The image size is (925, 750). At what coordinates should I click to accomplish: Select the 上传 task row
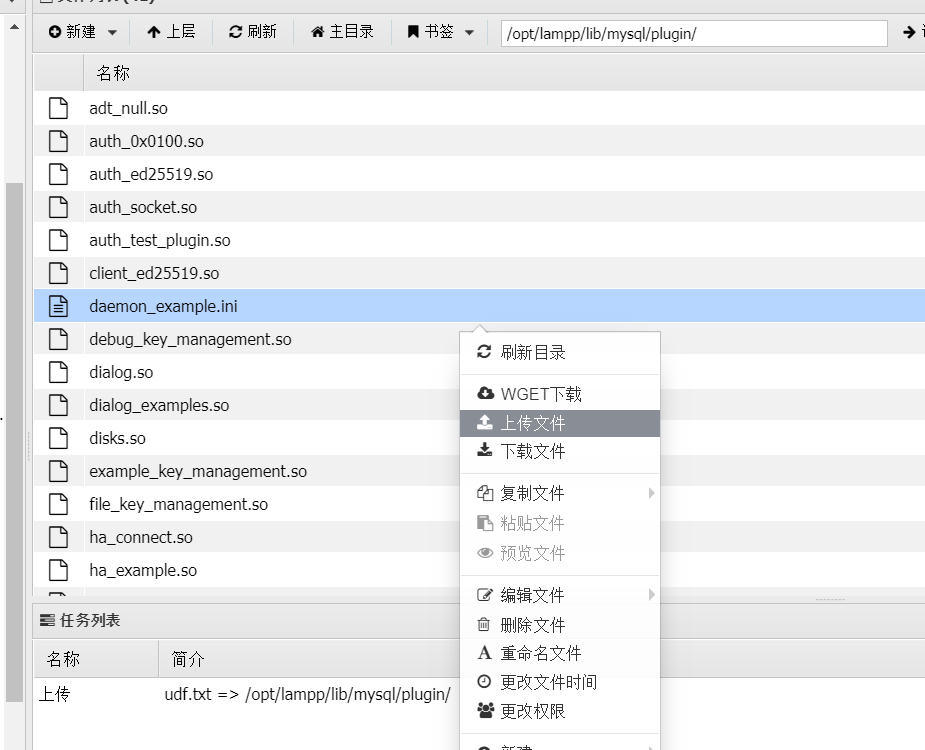[54, 695]
